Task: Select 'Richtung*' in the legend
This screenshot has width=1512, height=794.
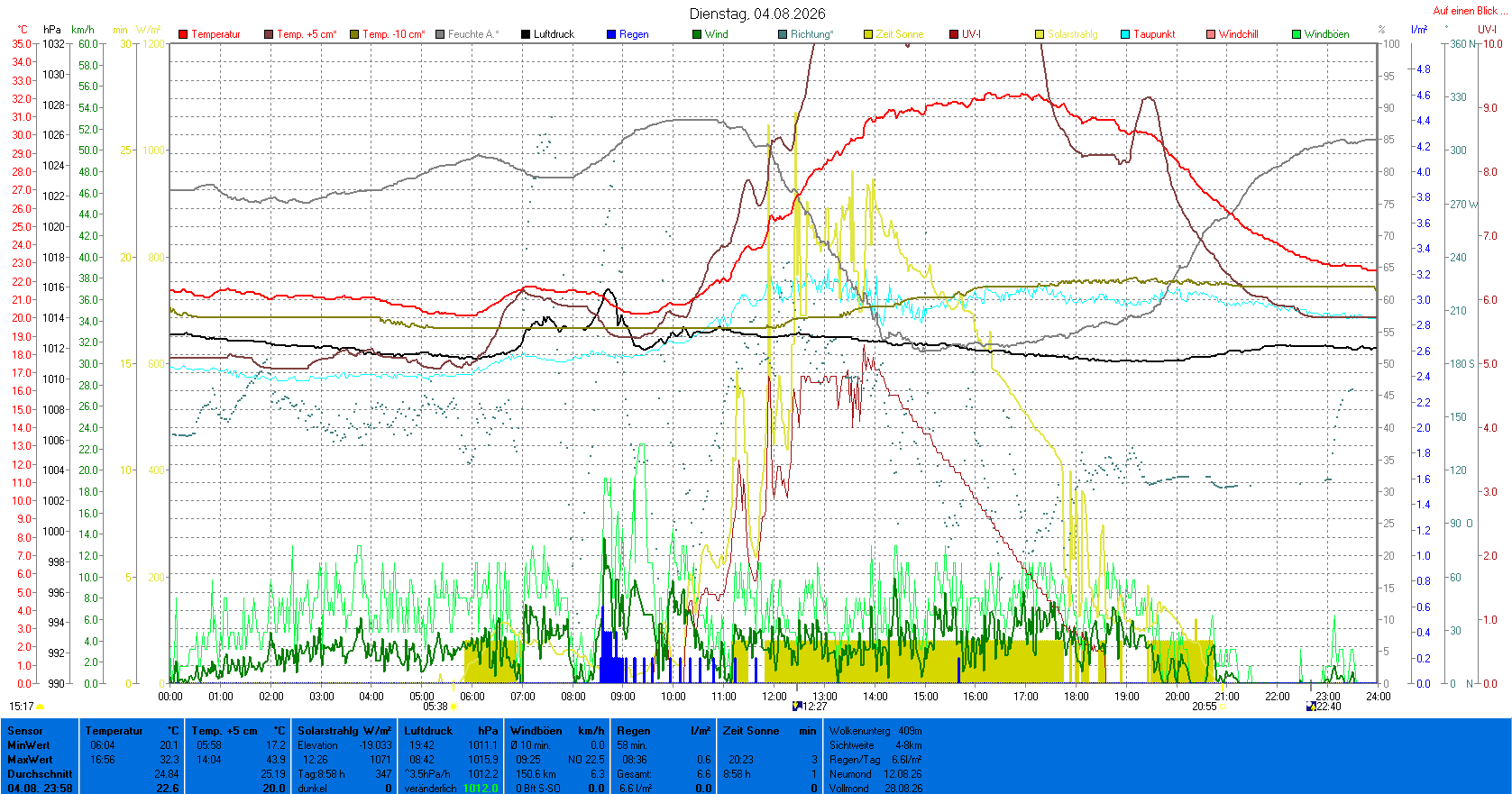Action: [812, 34]
